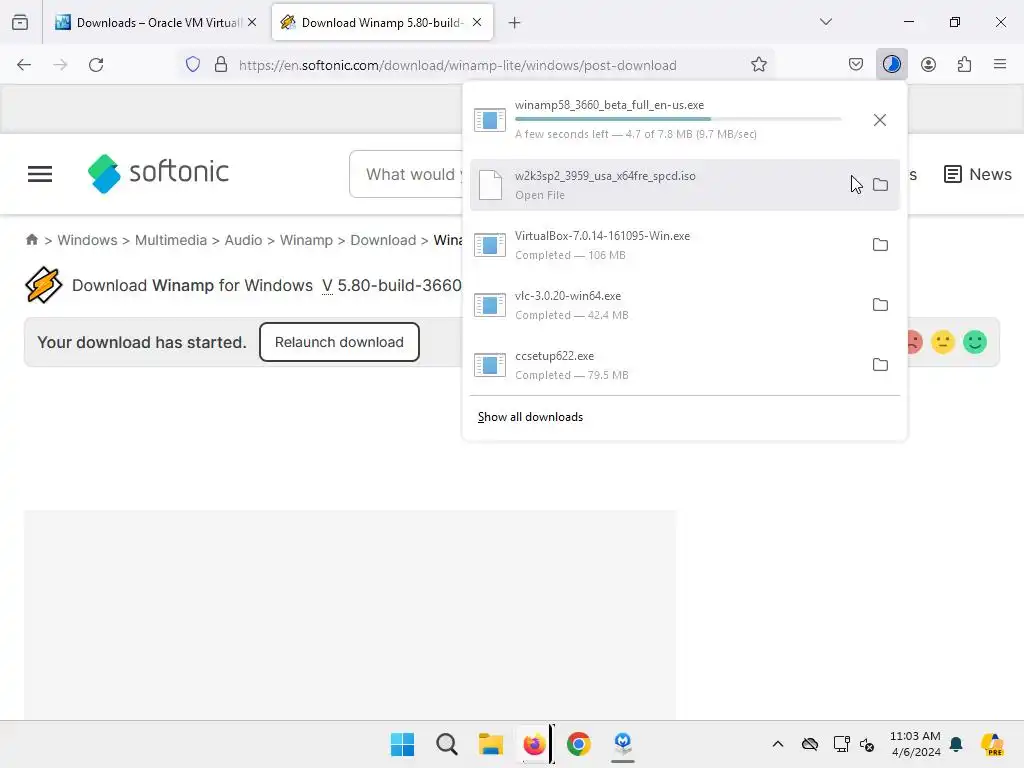The width and height of the screenshot is (1024, 768).
Task: Open Firefox account icon
Action: tap(928, 65)
